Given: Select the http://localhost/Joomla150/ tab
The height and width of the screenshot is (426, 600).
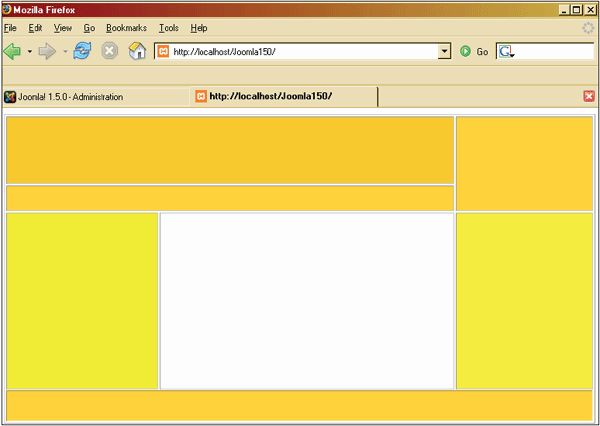Looking at the screenshot, I should pos(284,96).
